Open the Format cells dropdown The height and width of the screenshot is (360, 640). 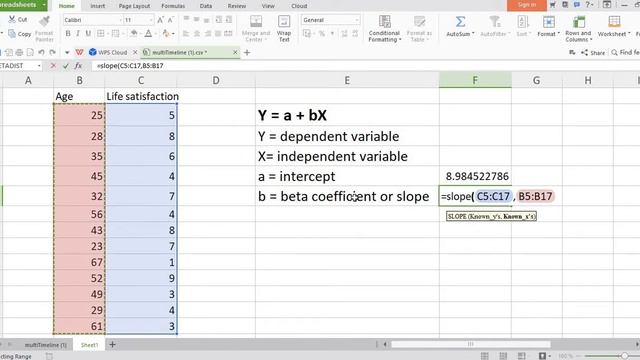[549, 27]
